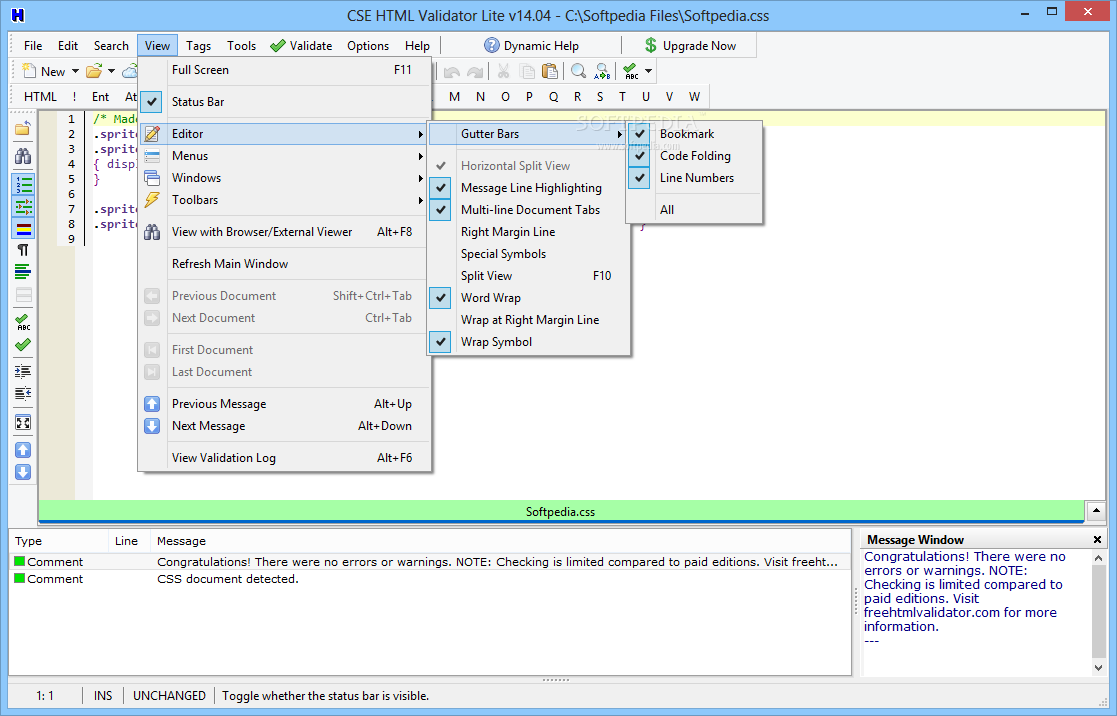Viewport: 1117px width, 716px height.
Task: Click sidebar previous message up arrow
Action: point(23,450)
